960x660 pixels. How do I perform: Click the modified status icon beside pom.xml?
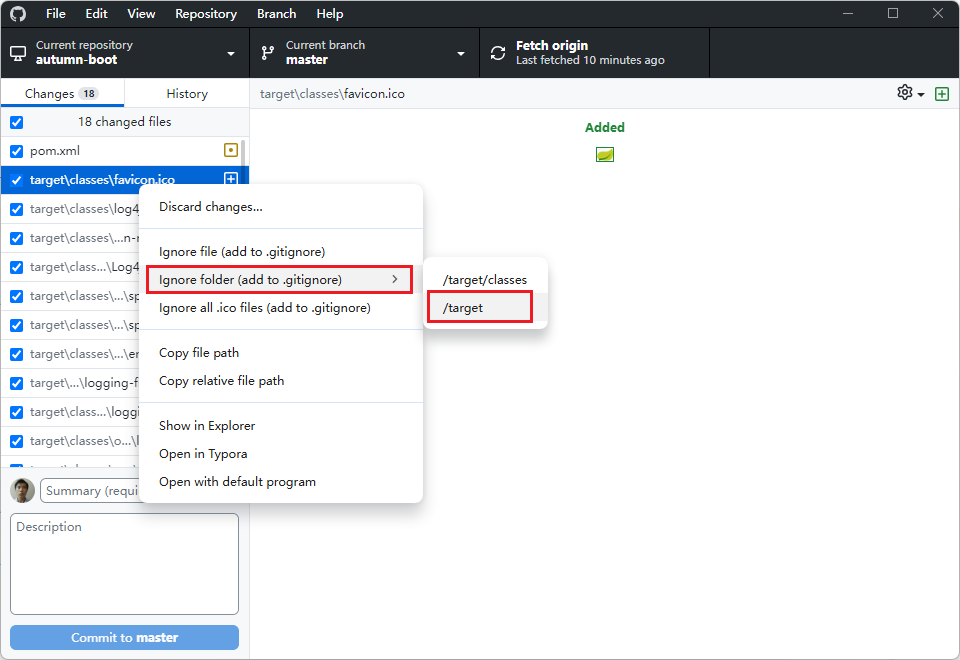point(231,151)
